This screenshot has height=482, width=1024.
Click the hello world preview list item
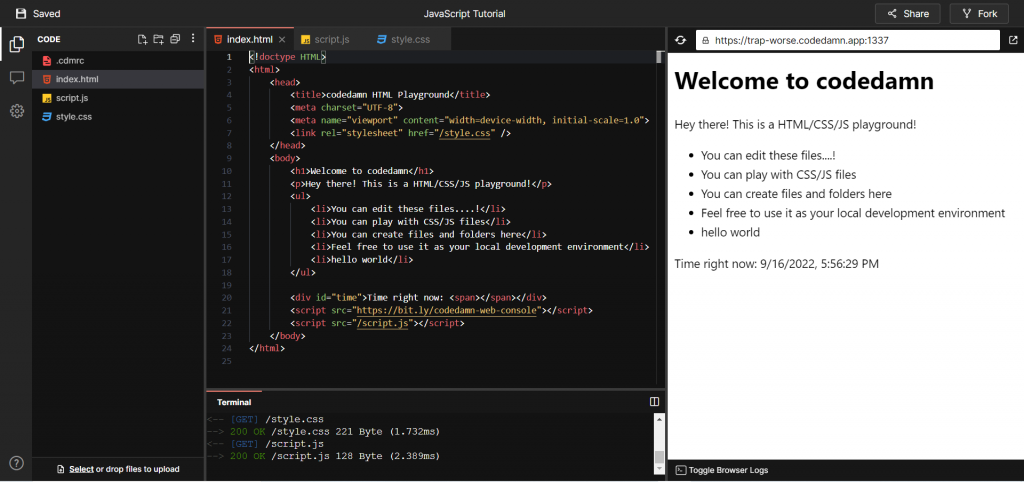[x=730, y=232]
